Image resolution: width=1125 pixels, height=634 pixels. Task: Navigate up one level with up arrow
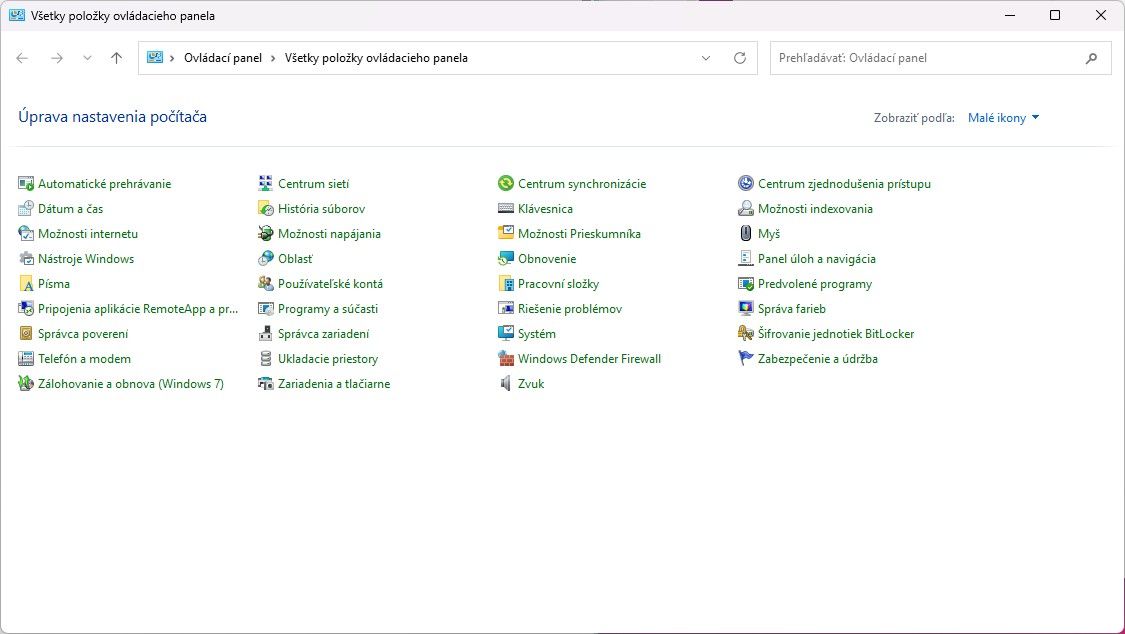[116, 58]
